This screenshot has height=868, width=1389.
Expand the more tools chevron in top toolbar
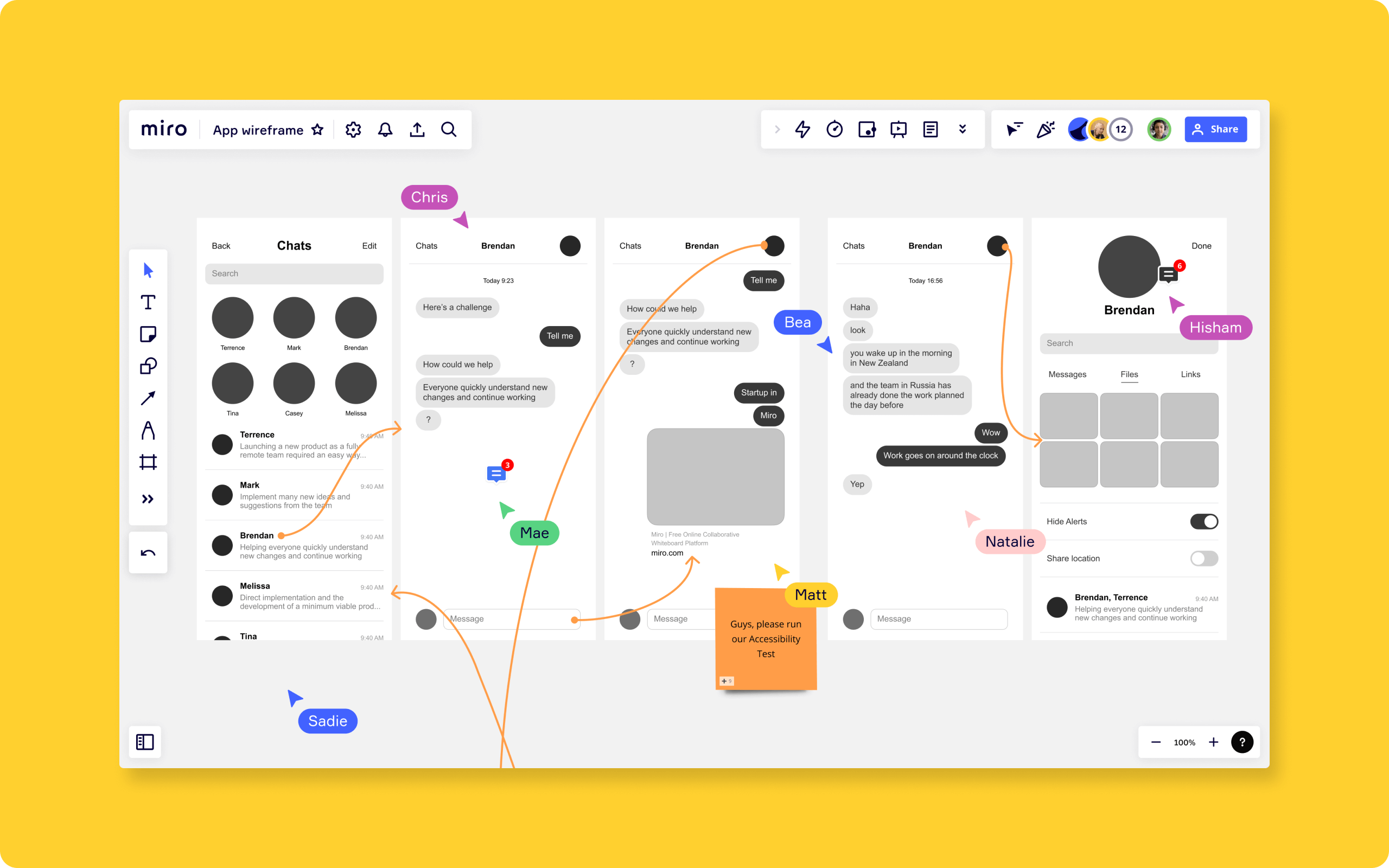[x=963, y=129]
